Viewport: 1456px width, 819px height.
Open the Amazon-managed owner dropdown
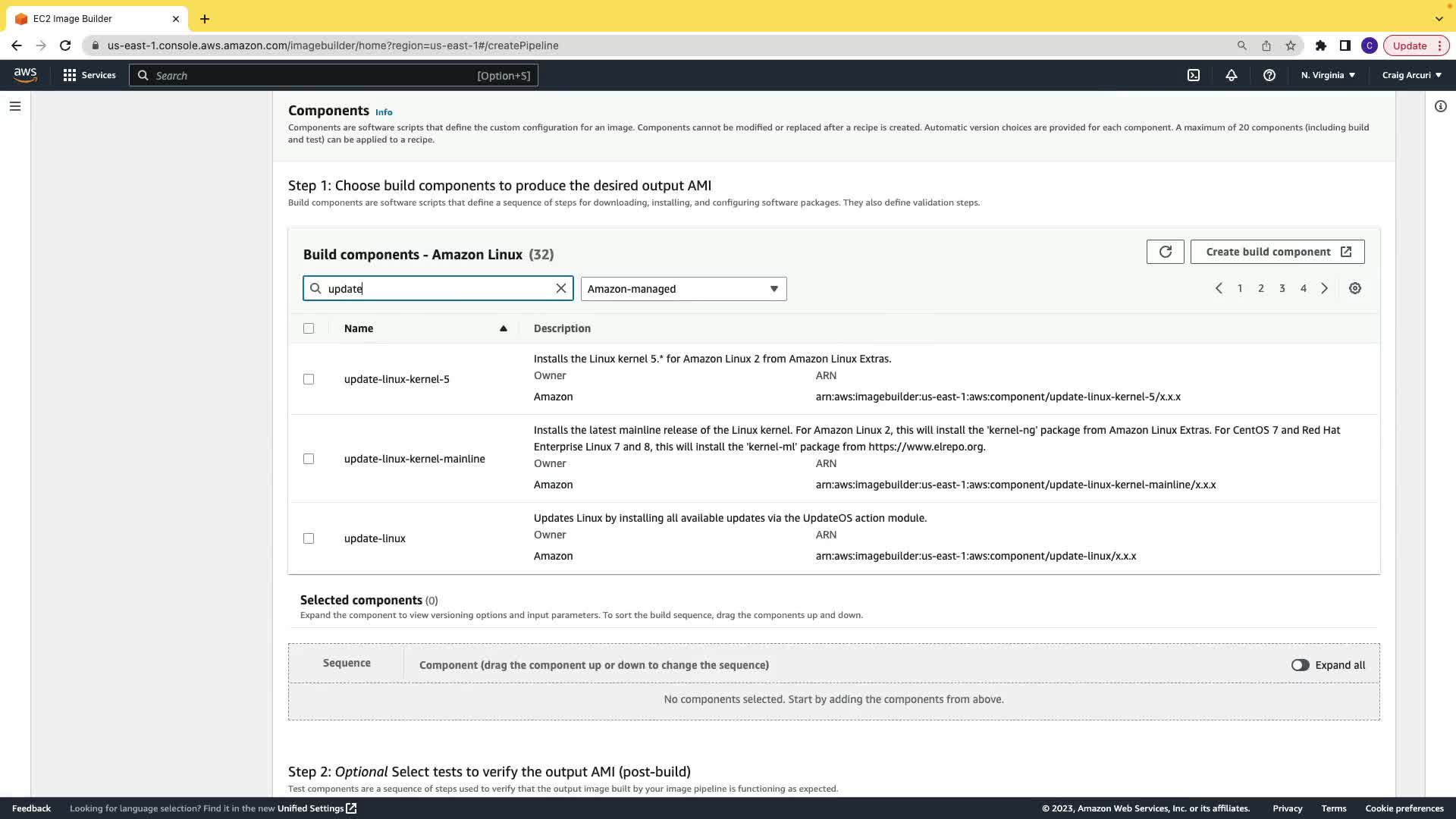tap(683, 289)
